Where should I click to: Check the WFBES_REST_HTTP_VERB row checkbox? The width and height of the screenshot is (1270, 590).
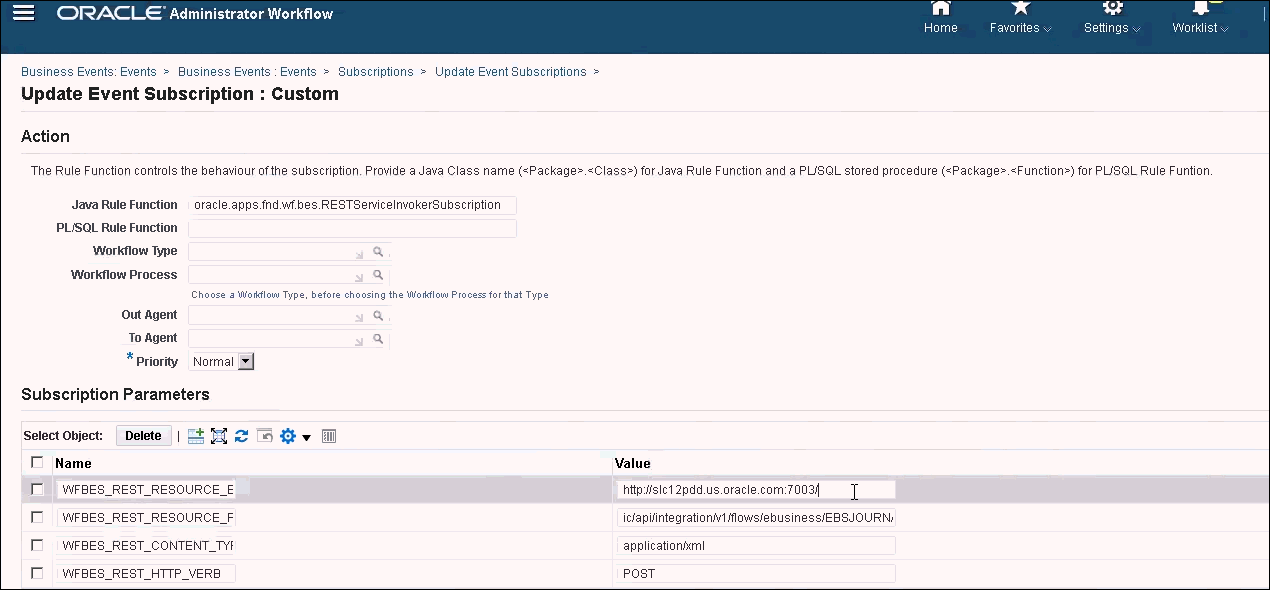37,573
